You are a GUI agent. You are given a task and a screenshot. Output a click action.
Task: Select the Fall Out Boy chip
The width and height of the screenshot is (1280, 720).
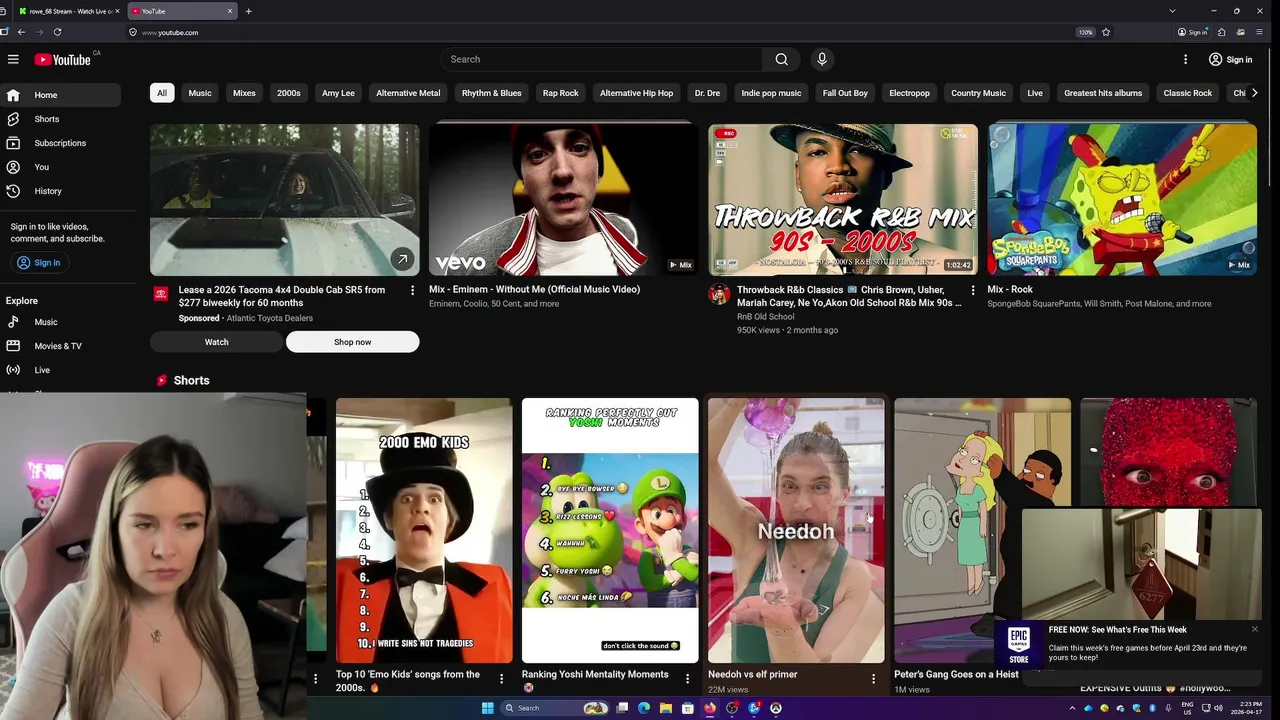click(845, 93)
